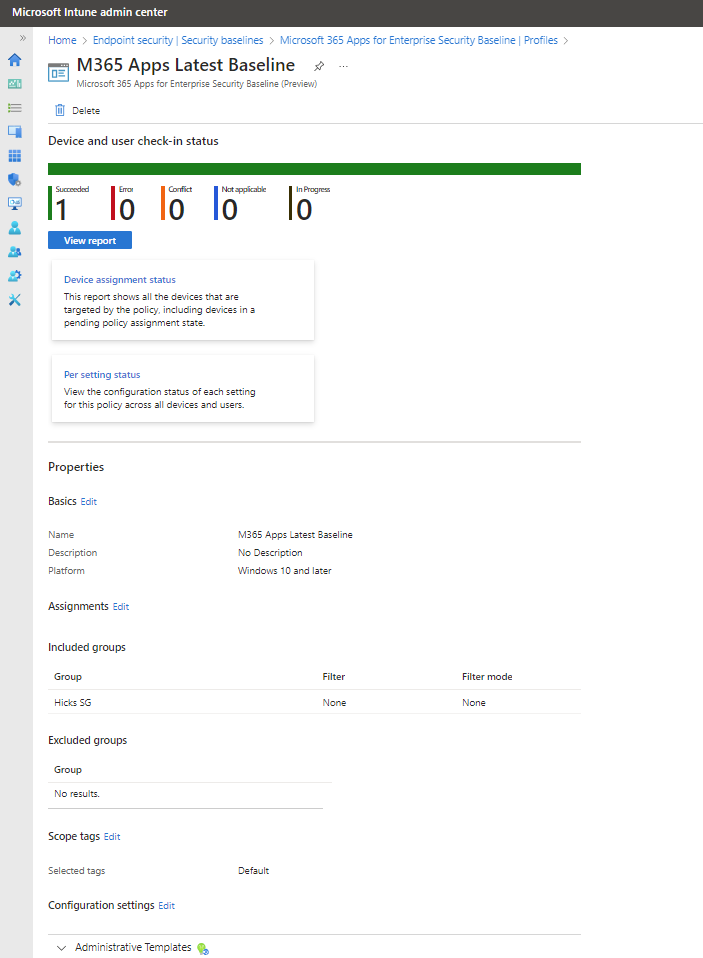This screenshot has height=958, width=703.
Task: Open Home from the sidebar icon
Action: [15, 60]
